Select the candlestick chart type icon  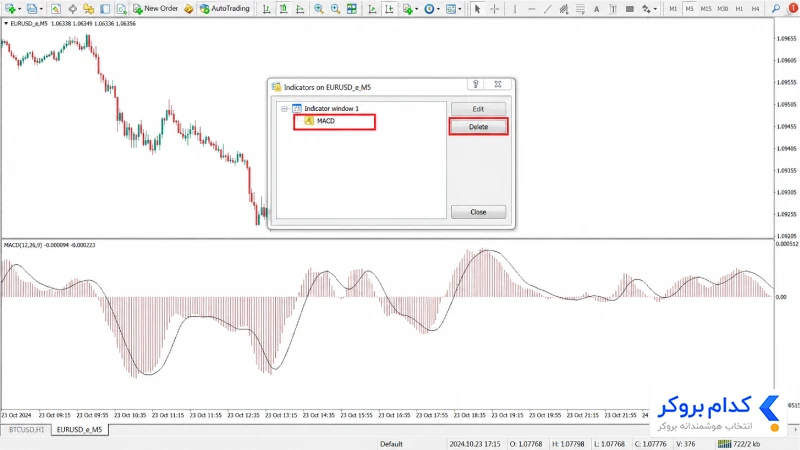[x=283, y=9]
